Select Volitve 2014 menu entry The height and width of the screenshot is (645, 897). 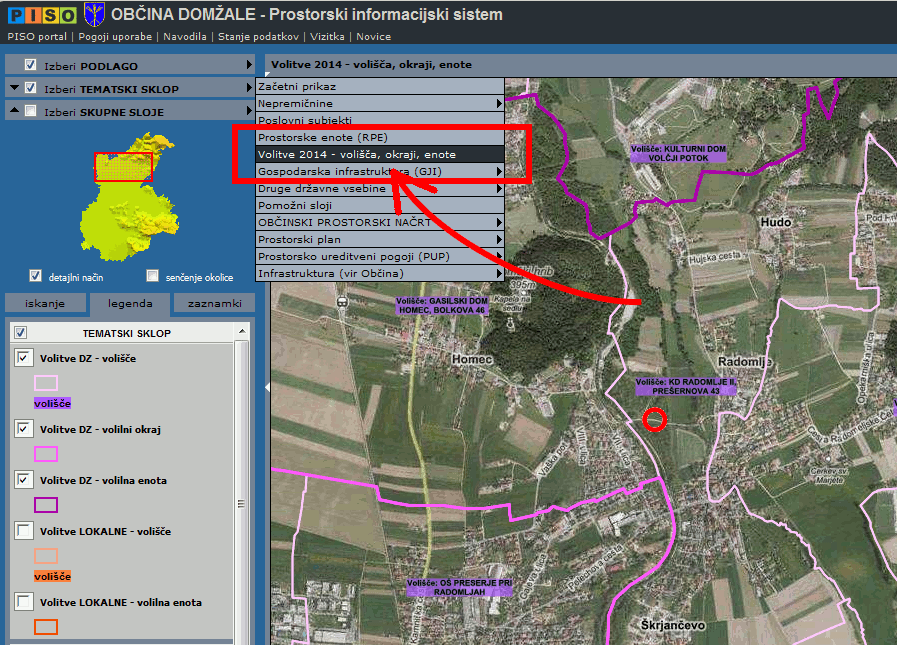coord(356,154)
